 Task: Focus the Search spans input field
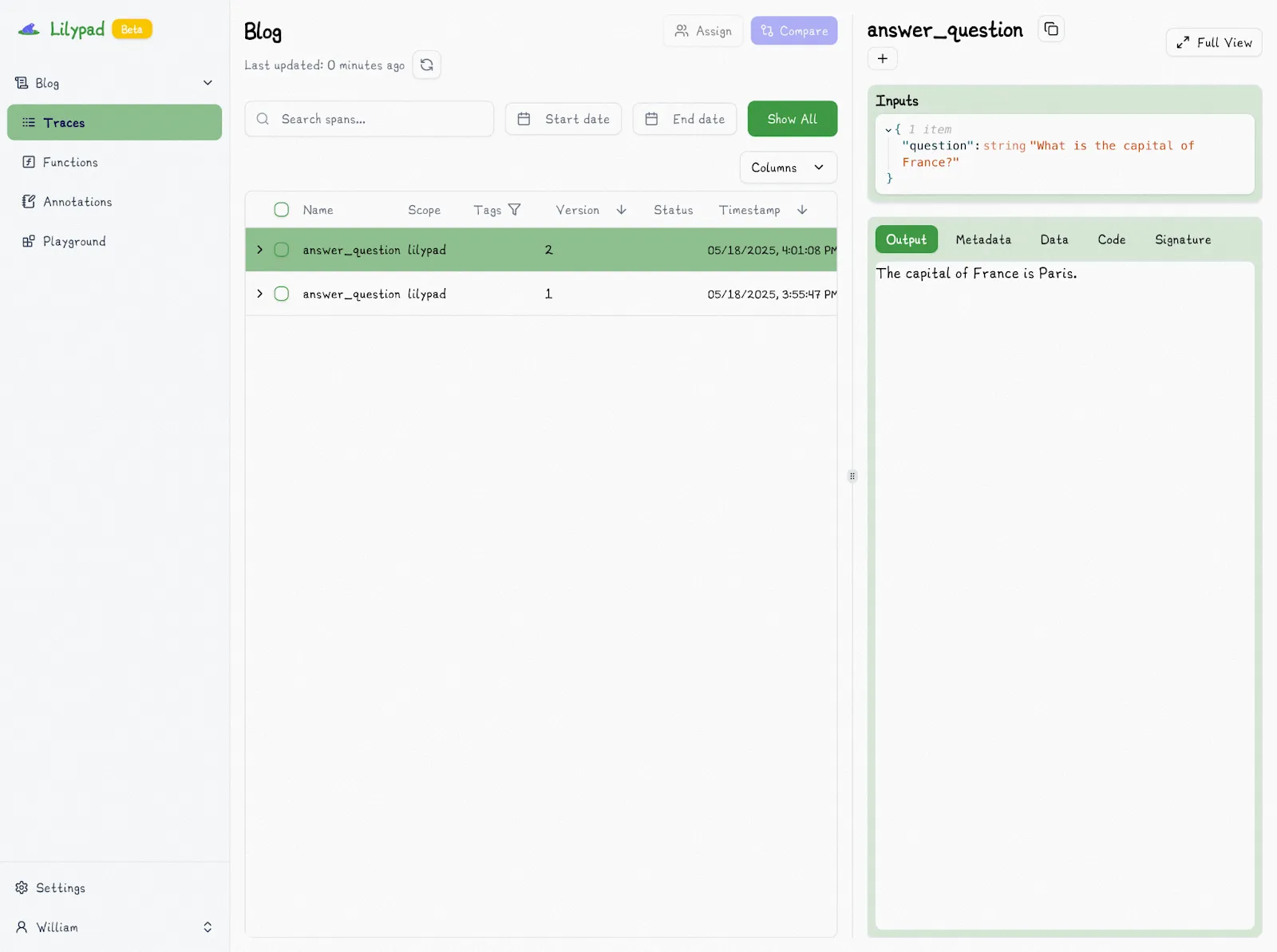tap(379, 119)
